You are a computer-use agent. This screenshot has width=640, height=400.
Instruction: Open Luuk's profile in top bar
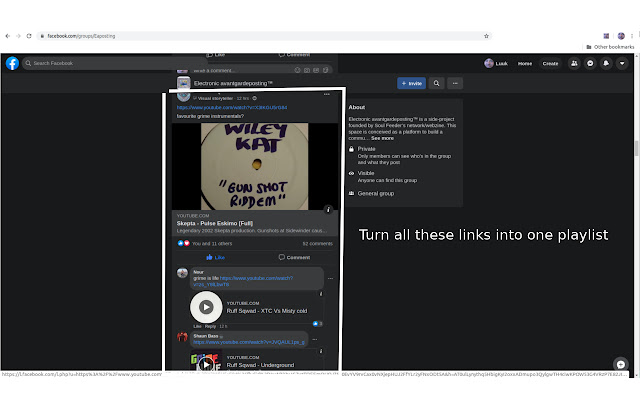point(496,63)
